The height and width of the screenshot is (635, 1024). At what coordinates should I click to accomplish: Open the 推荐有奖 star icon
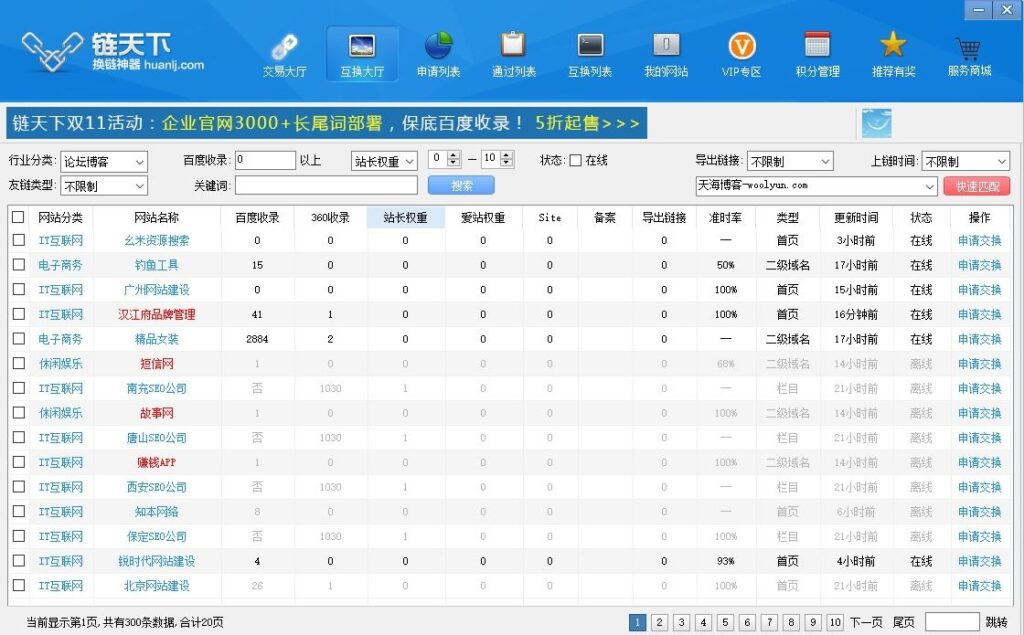pos(893,55)
